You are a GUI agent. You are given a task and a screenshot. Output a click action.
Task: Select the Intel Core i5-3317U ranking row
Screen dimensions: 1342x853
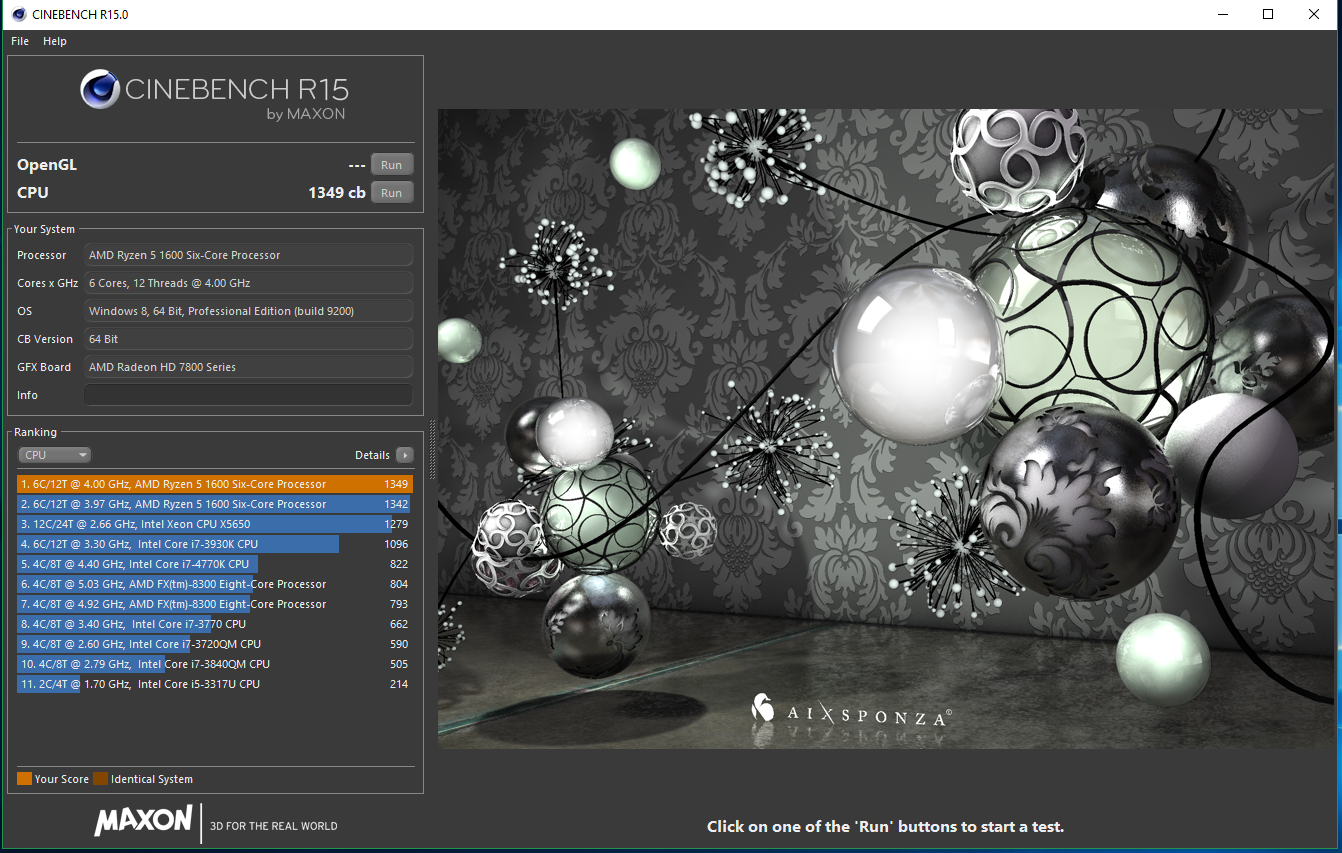point(215,684)
